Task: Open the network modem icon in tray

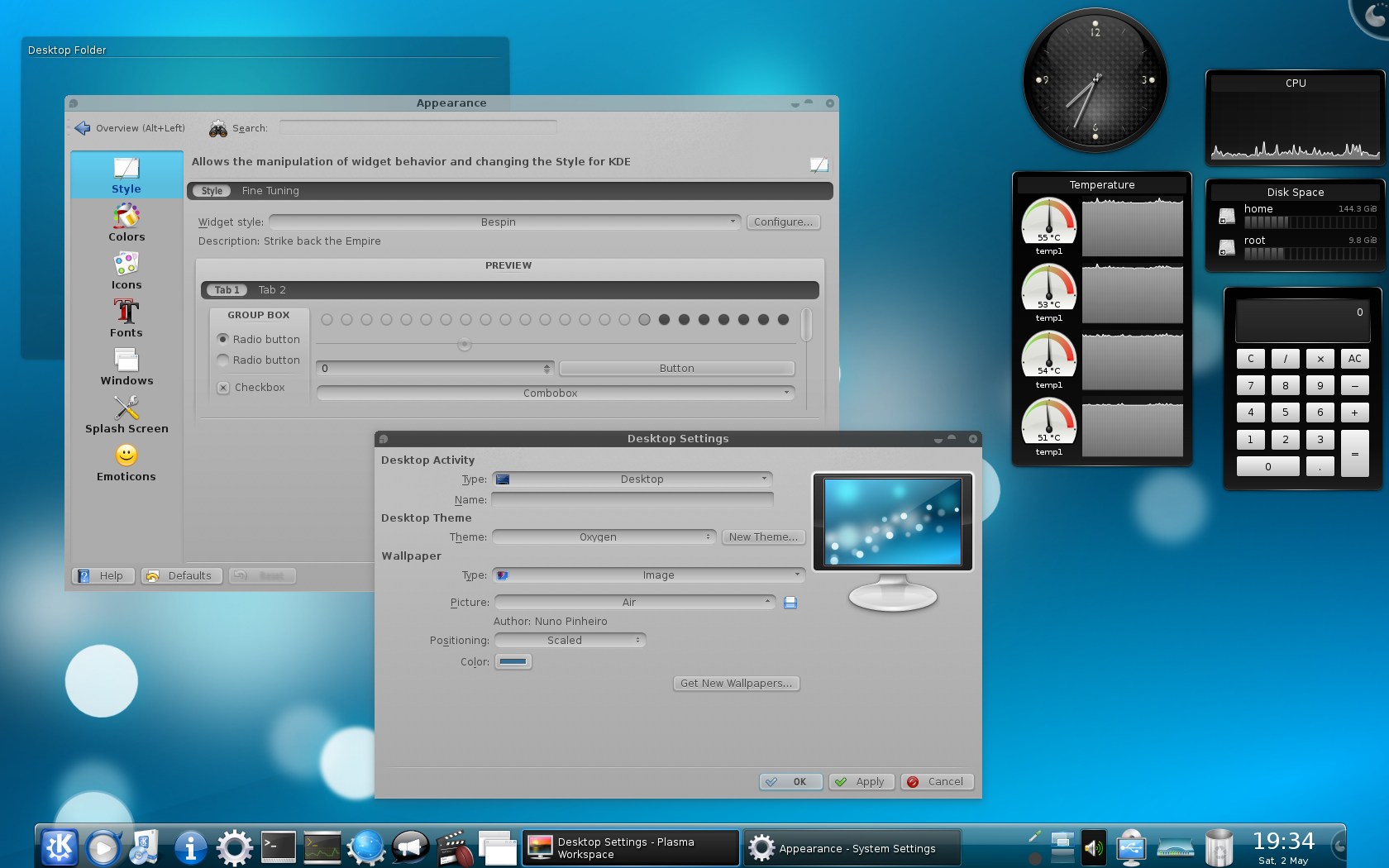Action: coord(1176,847)
